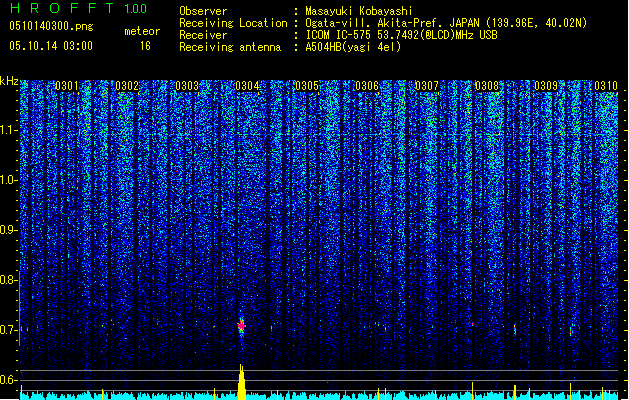Click the Receiving Location text Ogata-vill. Akita-Pref.
Screen dimensions: 629x400
(375, 23)
